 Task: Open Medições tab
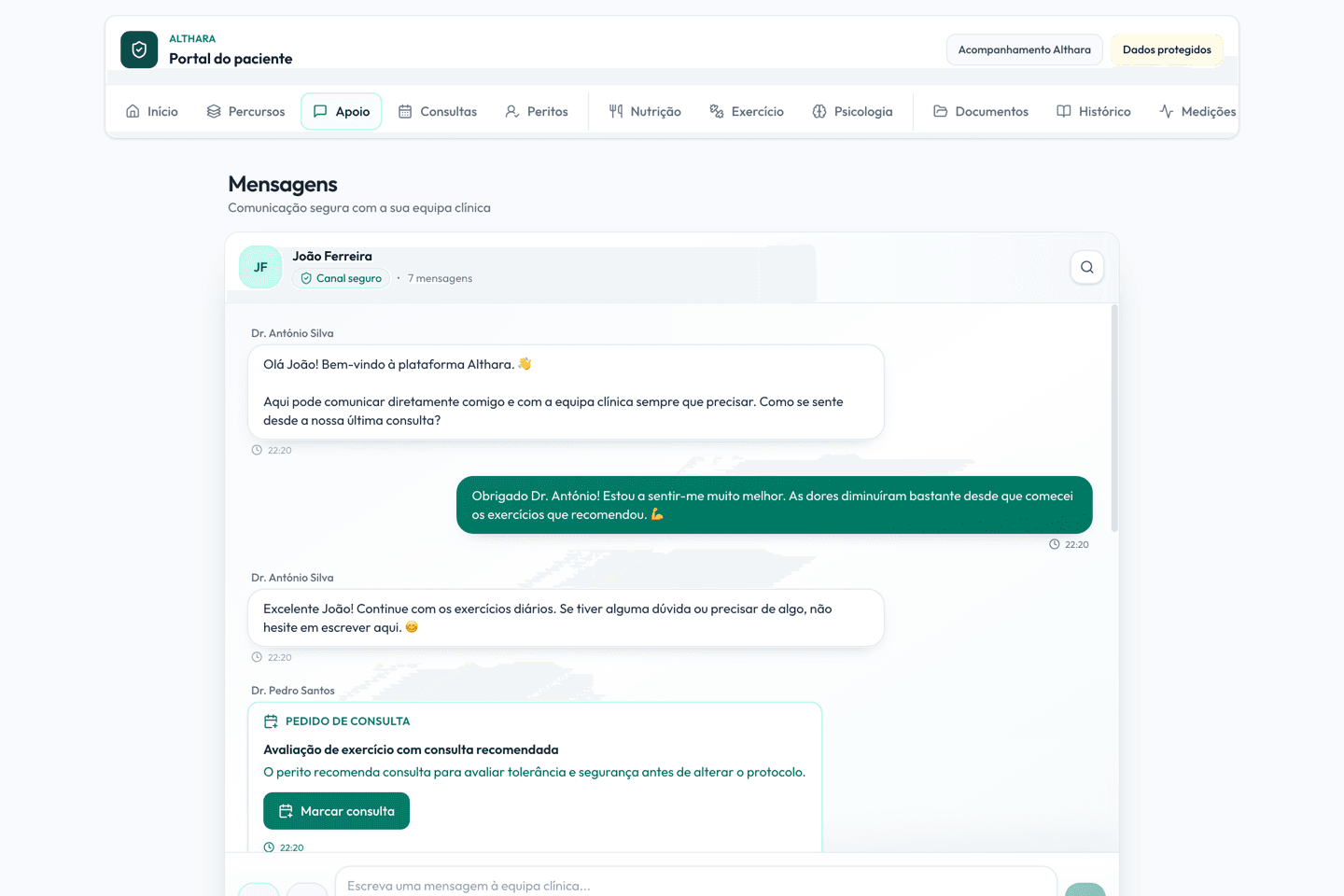point(1197,111)
